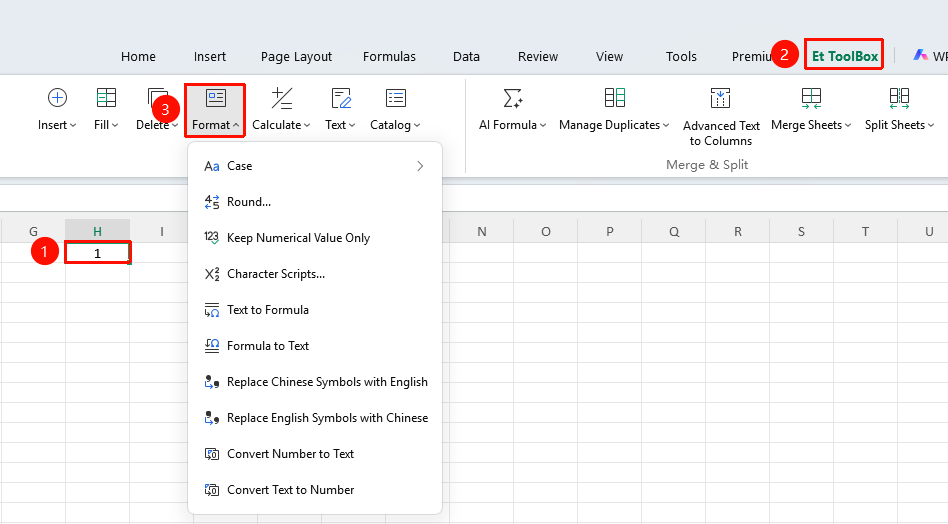Select column T header
The image size is (948, 524).
click(x=865, y=231)
